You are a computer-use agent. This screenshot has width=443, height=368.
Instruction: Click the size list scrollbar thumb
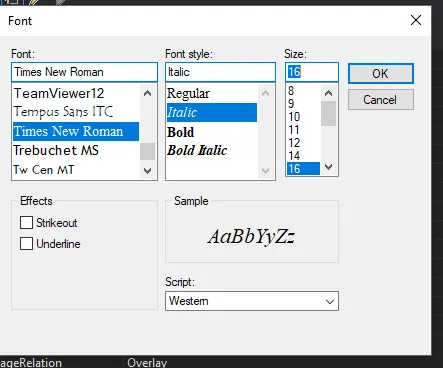pos(329,113)
